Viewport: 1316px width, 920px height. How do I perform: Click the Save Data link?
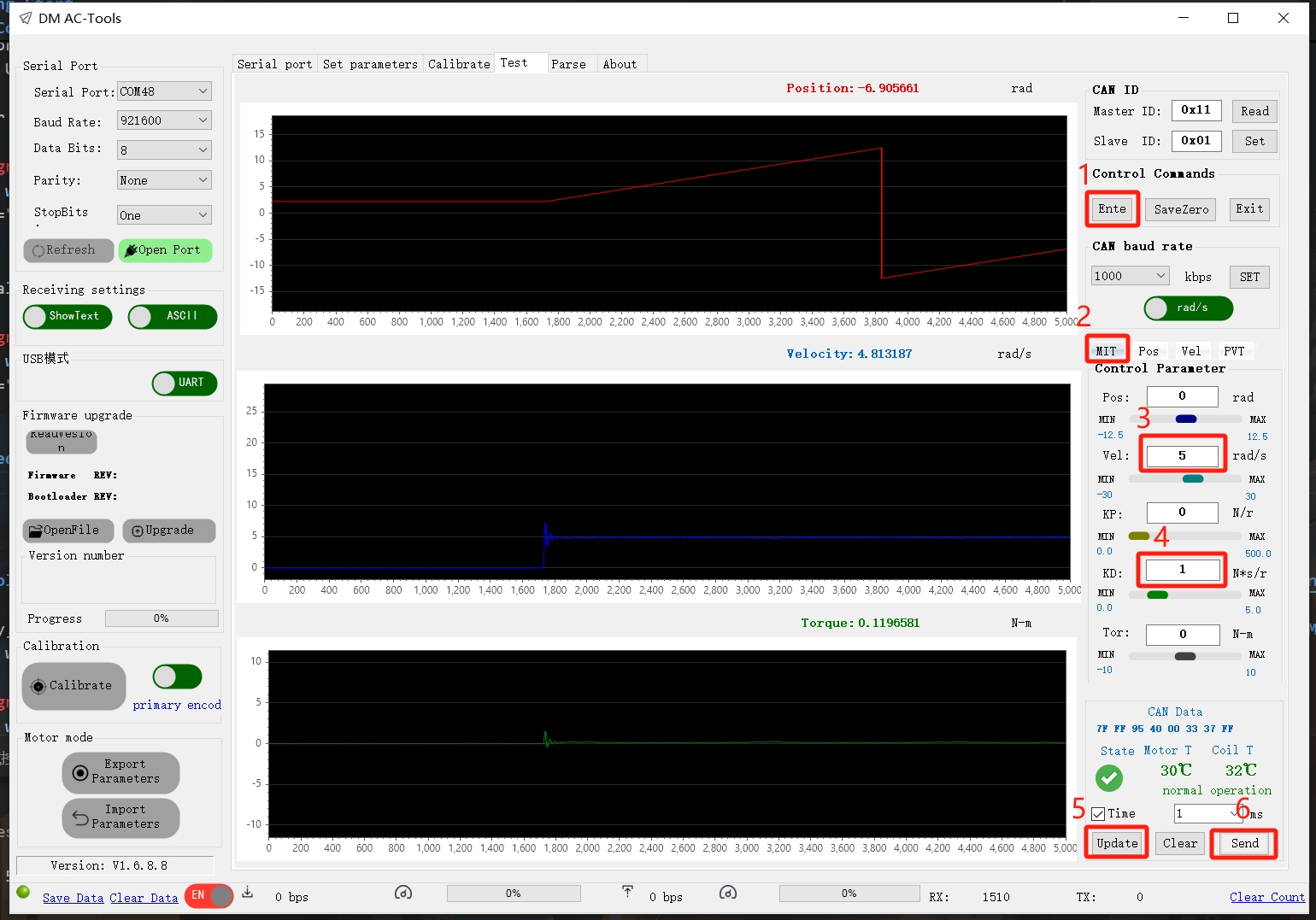pyautogui.click(x=73, y=898)
